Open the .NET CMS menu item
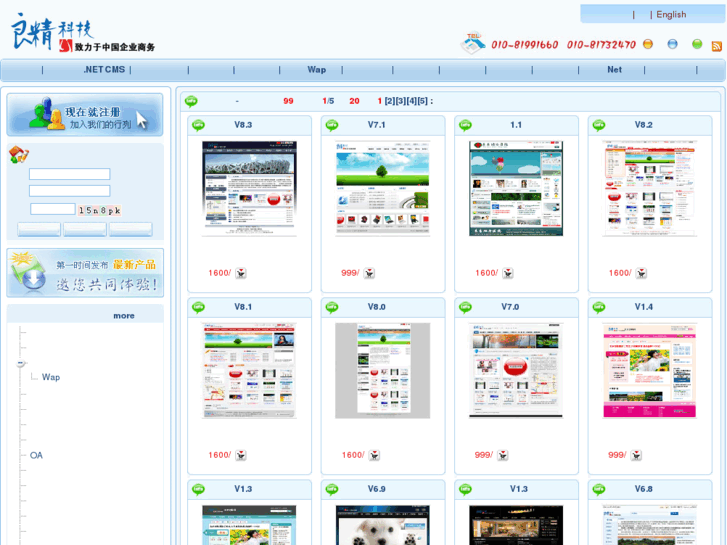727x545 pixels. click(x=104, y=70)
